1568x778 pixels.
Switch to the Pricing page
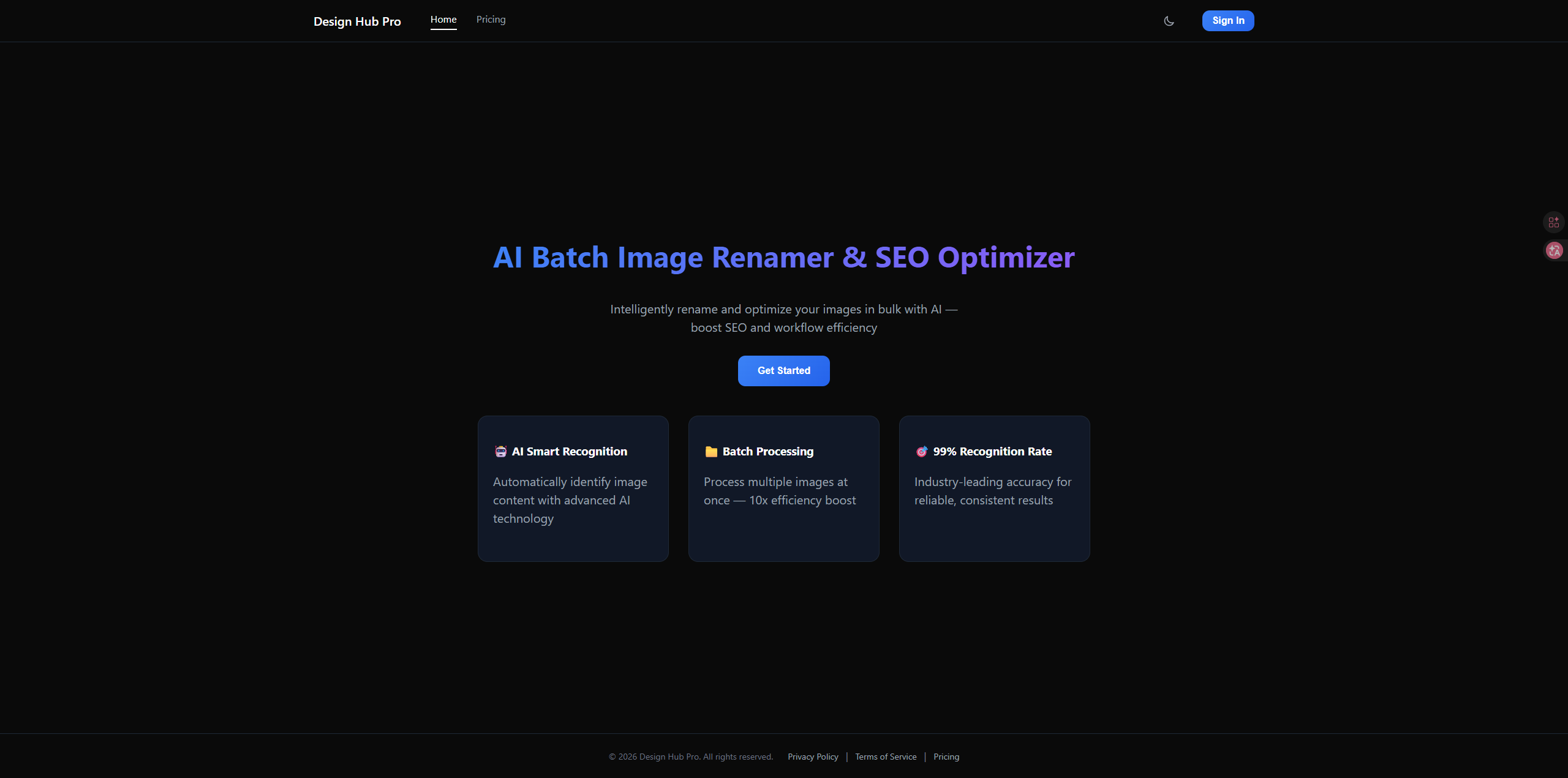(491, 19)
